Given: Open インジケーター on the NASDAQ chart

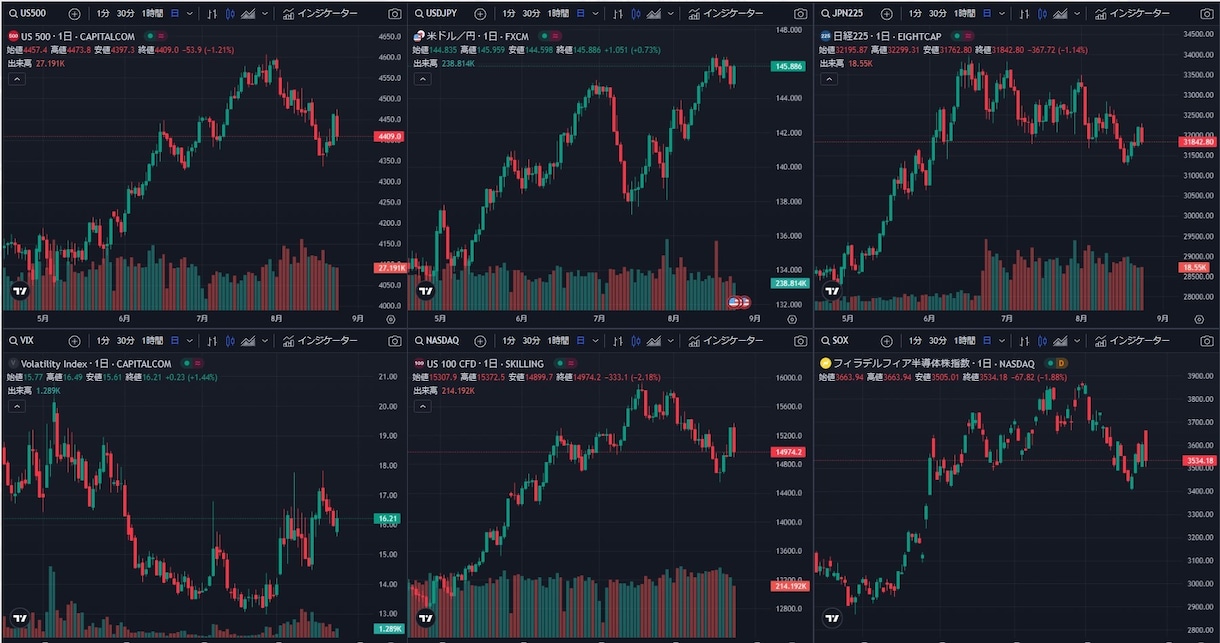Looking at the screenshot, I should point(725,341).
